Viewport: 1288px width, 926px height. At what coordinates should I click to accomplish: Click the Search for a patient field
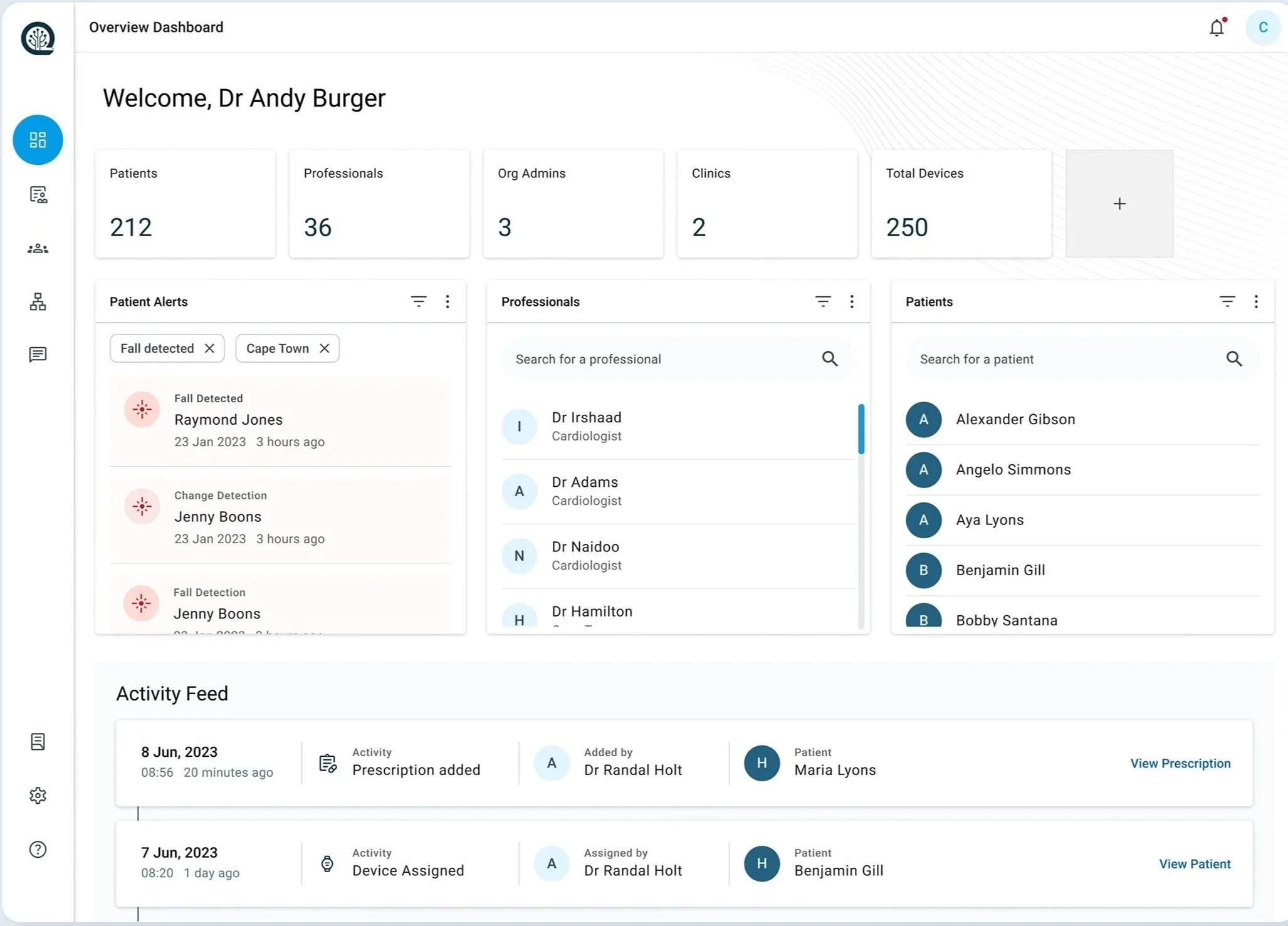tap(1065, 359)
